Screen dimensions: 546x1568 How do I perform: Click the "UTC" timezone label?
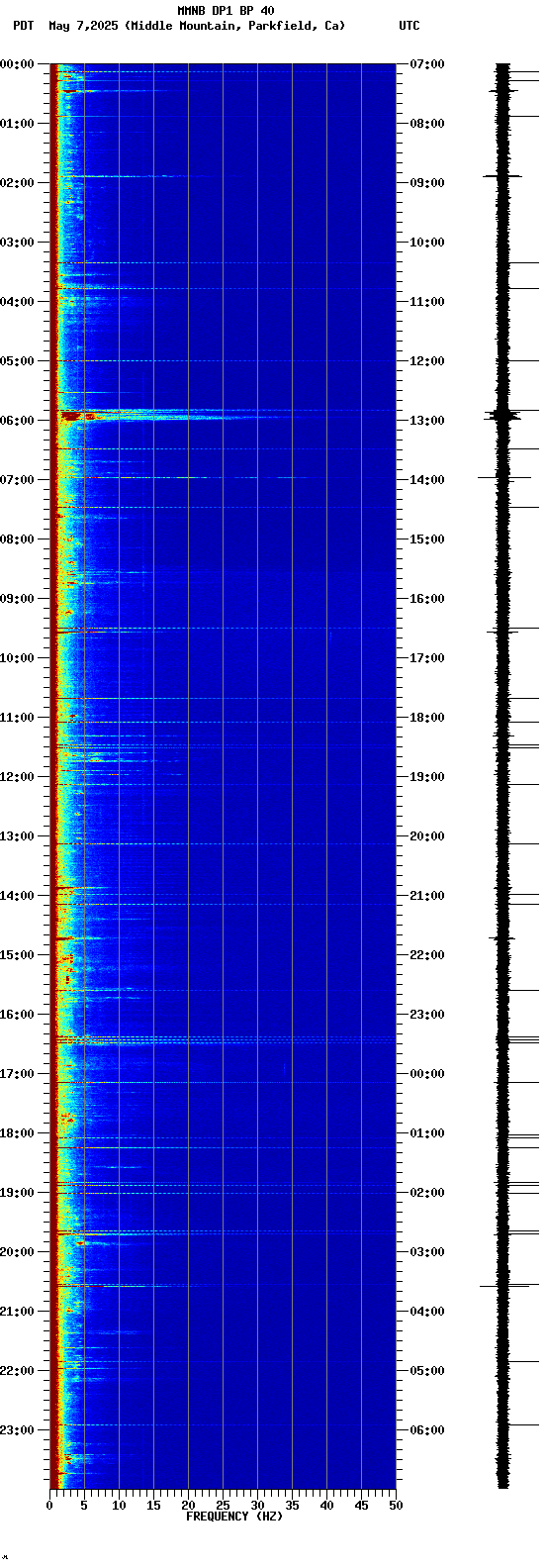click(x=409, y=26)
